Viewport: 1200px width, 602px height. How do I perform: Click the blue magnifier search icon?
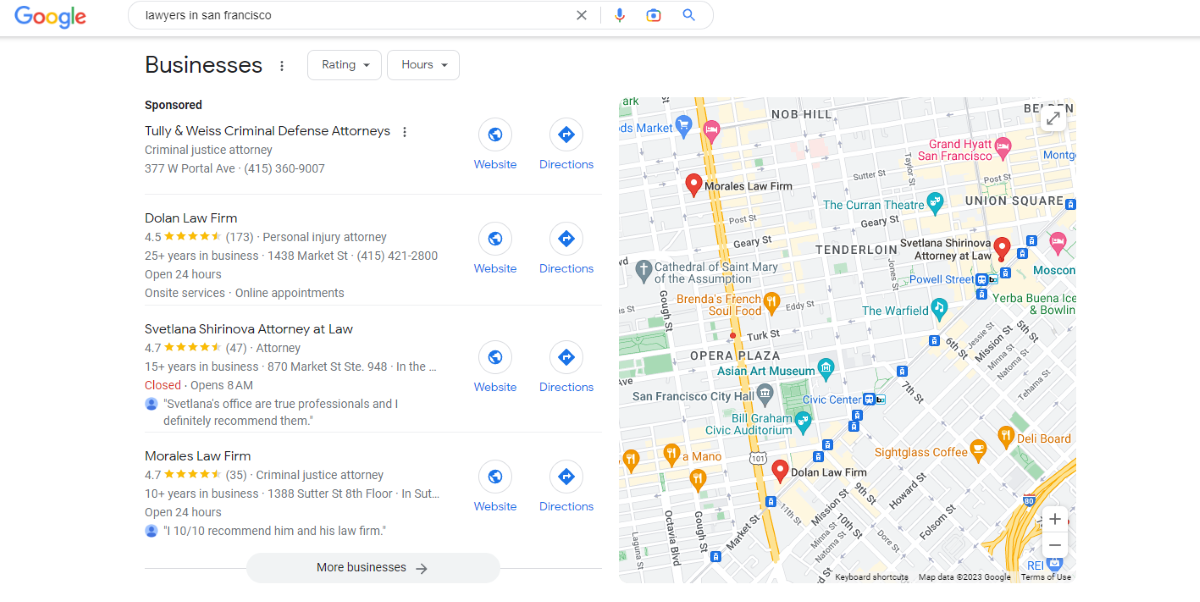click(688, 15)
